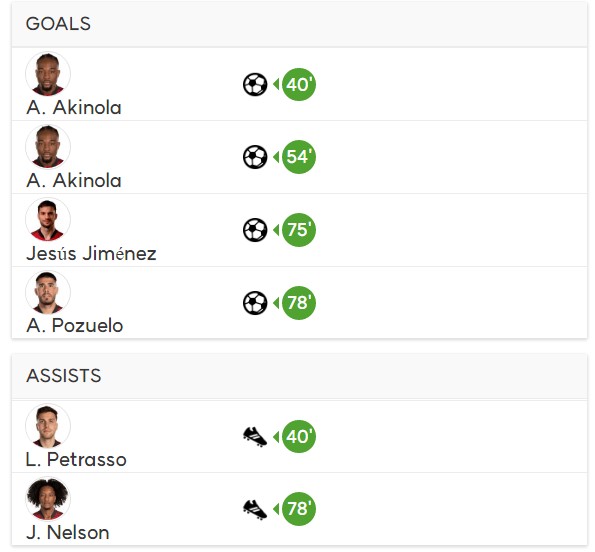Click the Jesús Jiménez name link
The image size is (595, 552).
click(x=91, y=253)
